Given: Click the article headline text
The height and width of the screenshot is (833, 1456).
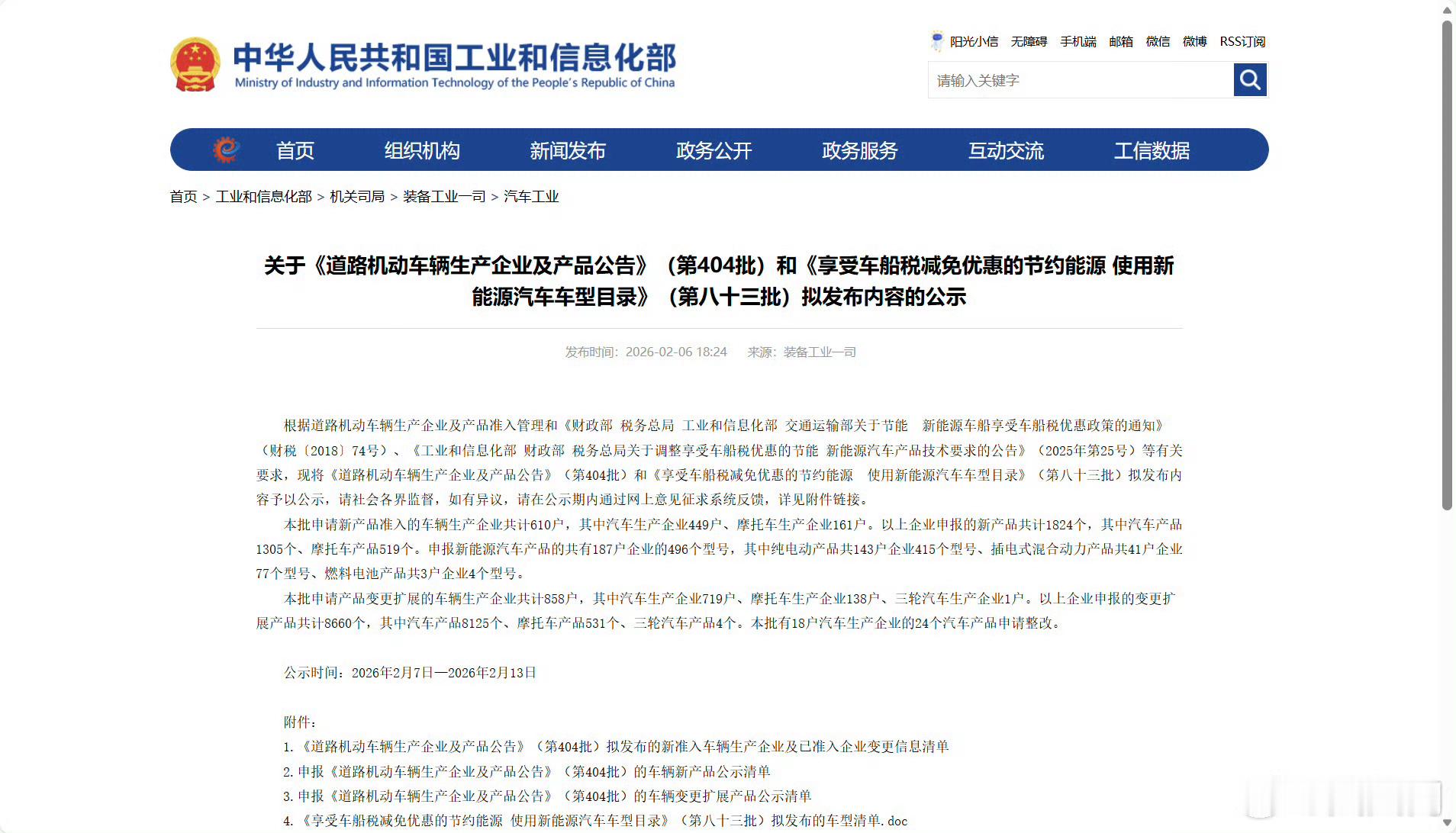Looking at the screenshot, I should click(719, 281).
